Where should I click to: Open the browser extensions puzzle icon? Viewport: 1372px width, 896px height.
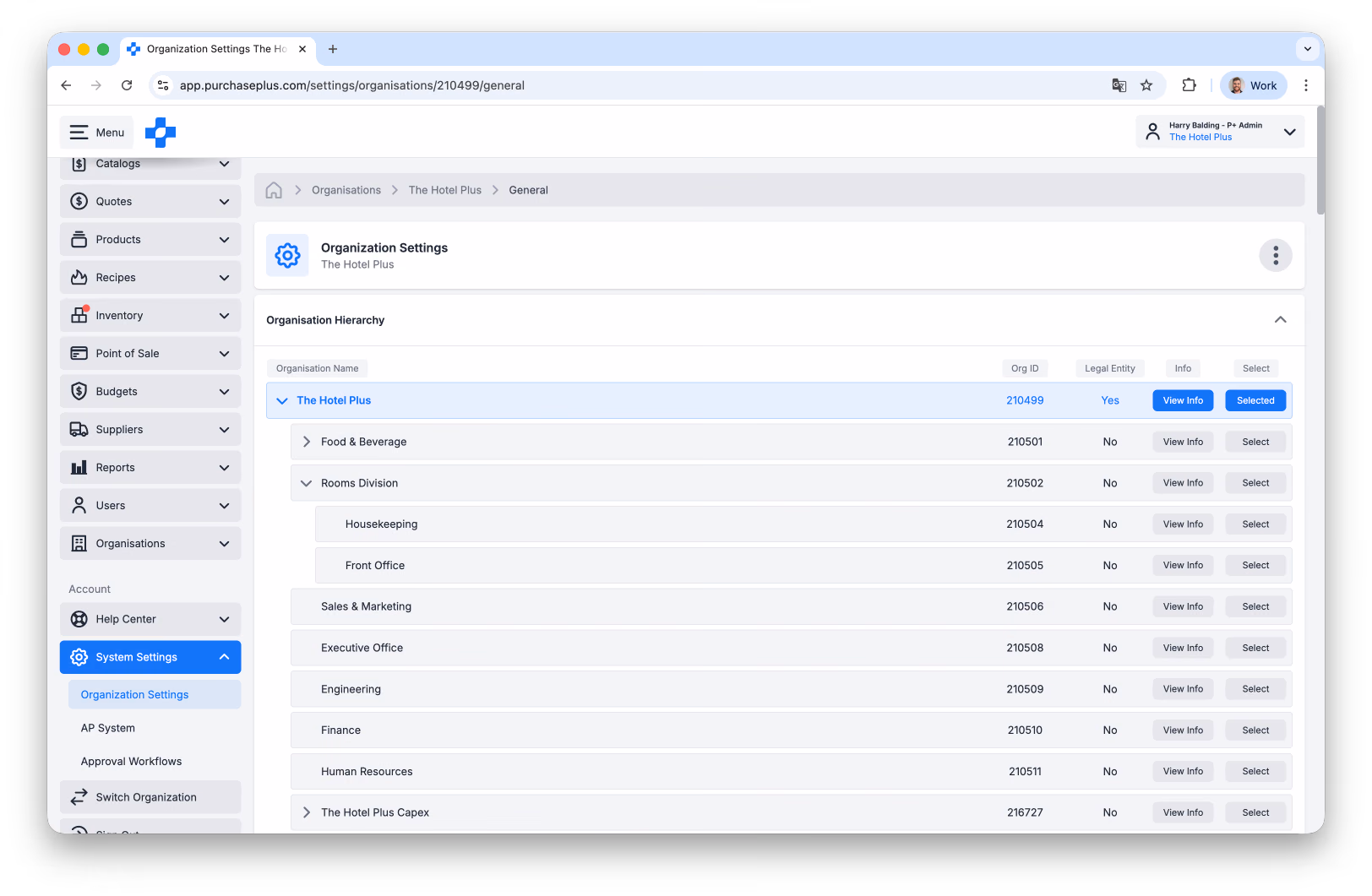pos(1189,85)
